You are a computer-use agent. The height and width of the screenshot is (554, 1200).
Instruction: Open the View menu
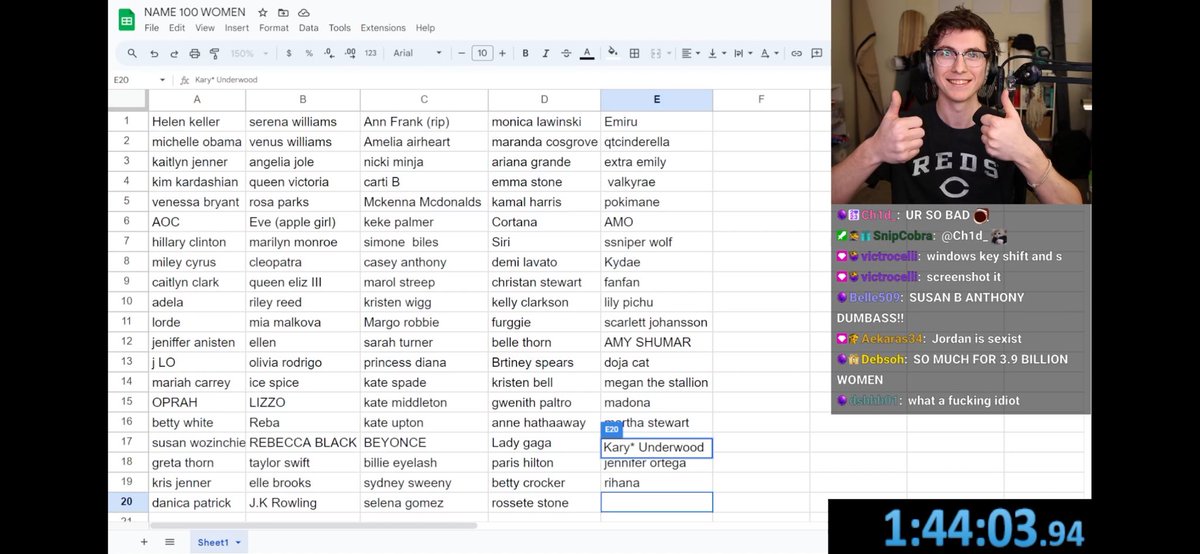pos(205,28)
